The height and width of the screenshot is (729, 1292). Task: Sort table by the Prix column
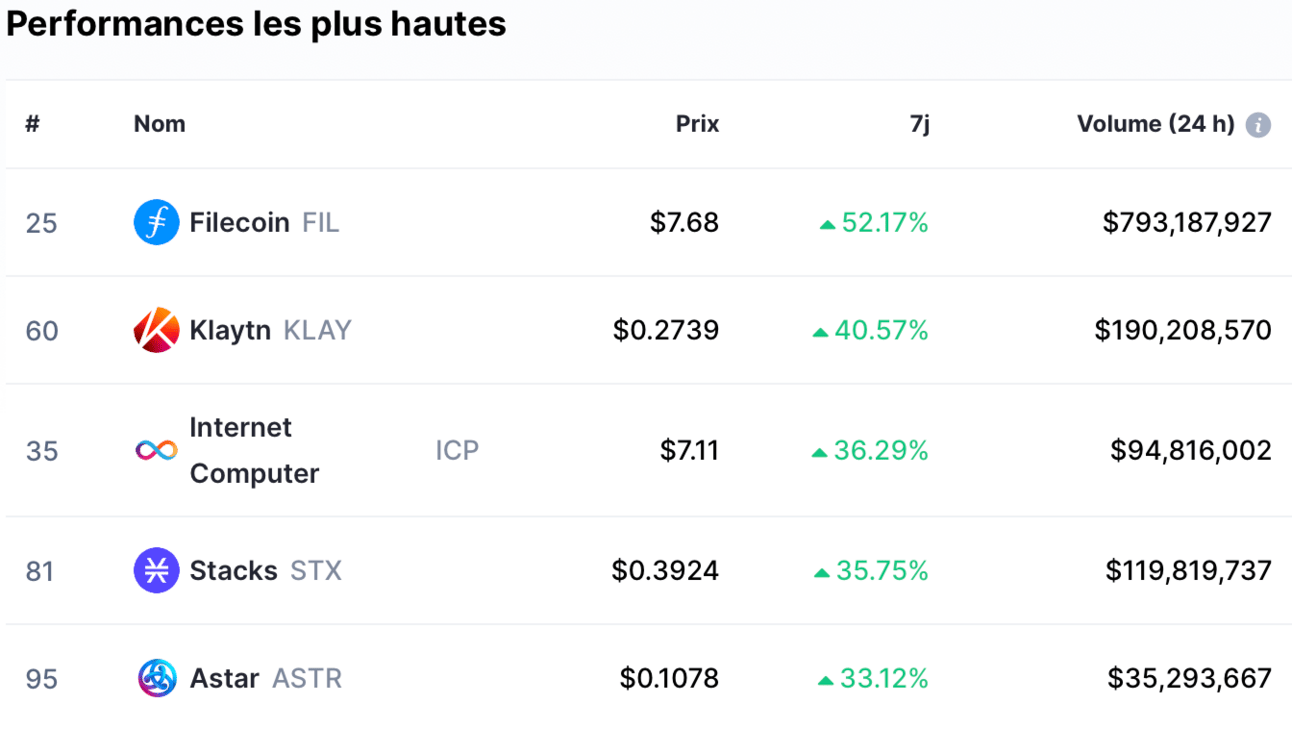tap(697, 124)
